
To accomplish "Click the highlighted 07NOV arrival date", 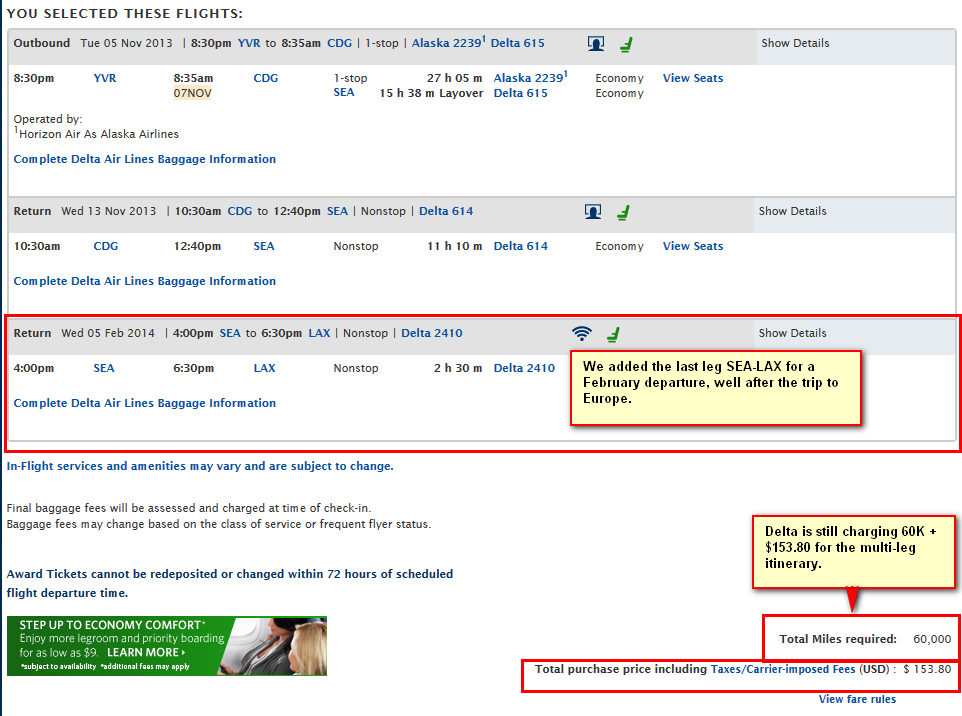I will point(192,93).
